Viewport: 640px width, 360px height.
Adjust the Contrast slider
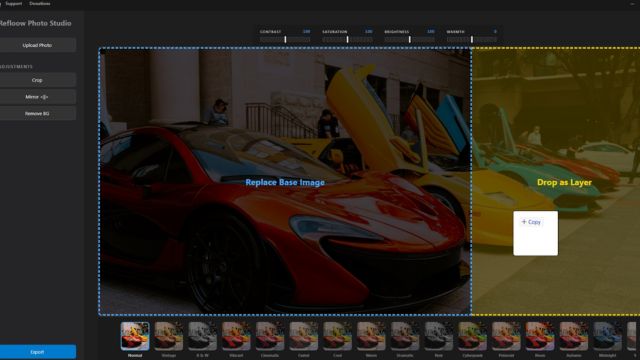coord(285,40)
